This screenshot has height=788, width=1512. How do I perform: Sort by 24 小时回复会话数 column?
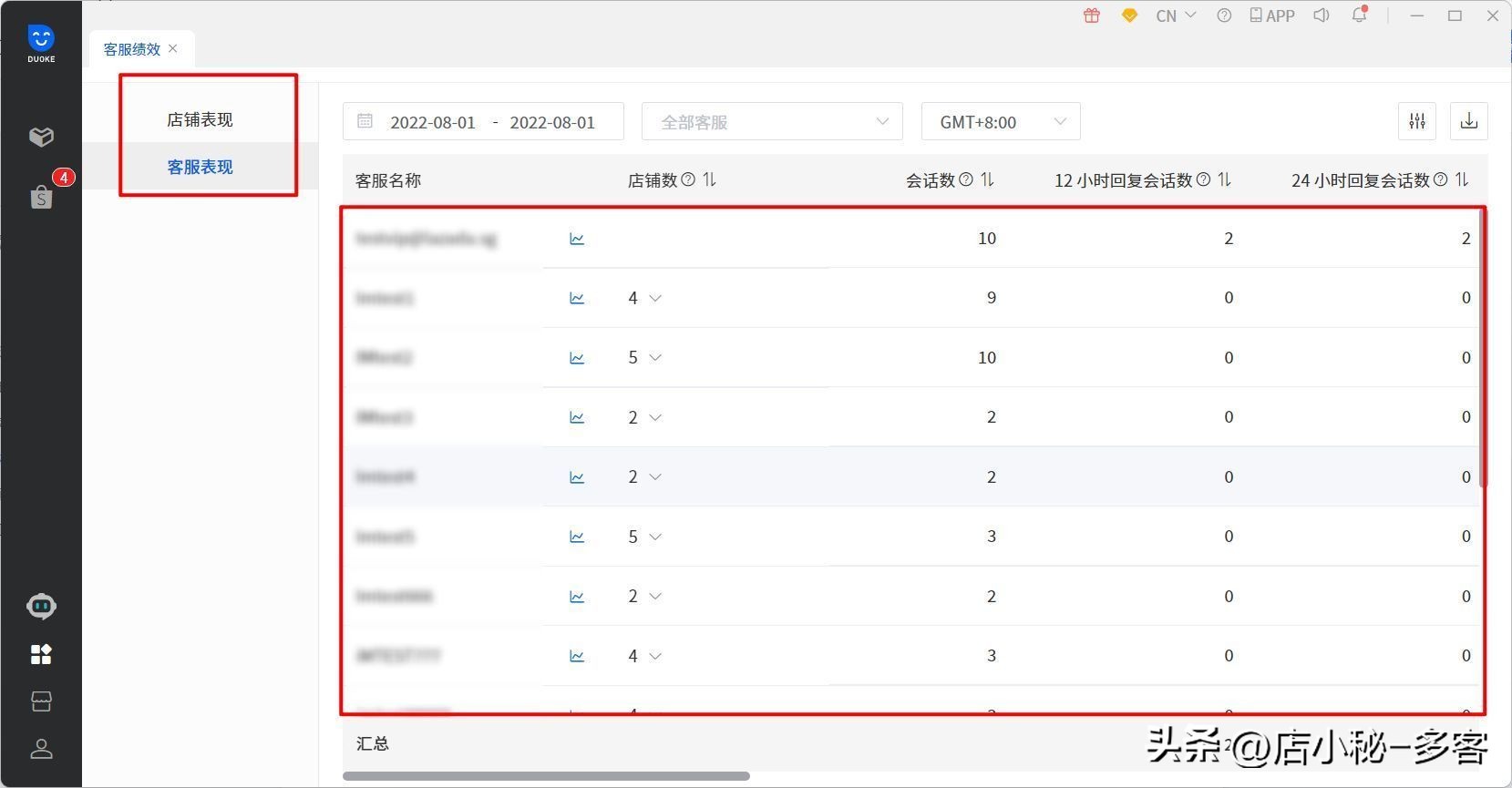(x=1462, y=179)
